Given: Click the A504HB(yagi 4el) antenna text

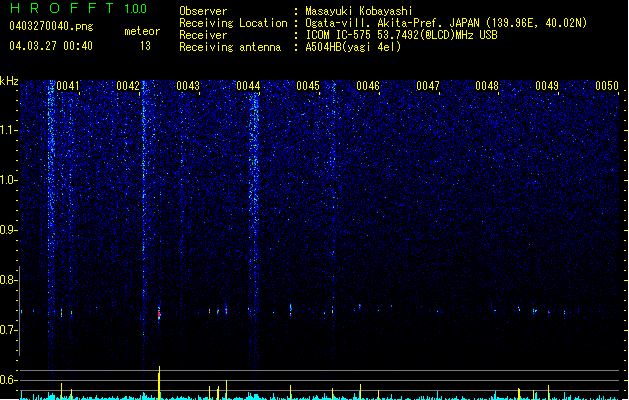Looking at the screenshot, I should [353, 47].
